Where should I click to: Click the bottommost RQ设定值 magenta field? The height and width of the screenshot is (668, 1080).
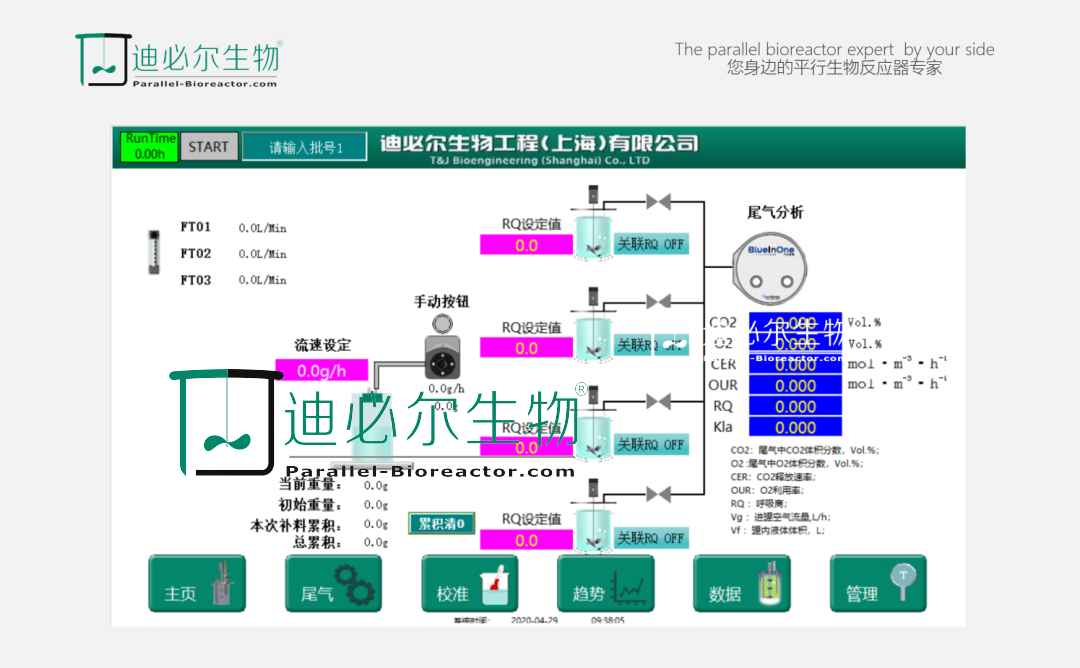click(526, 540)
